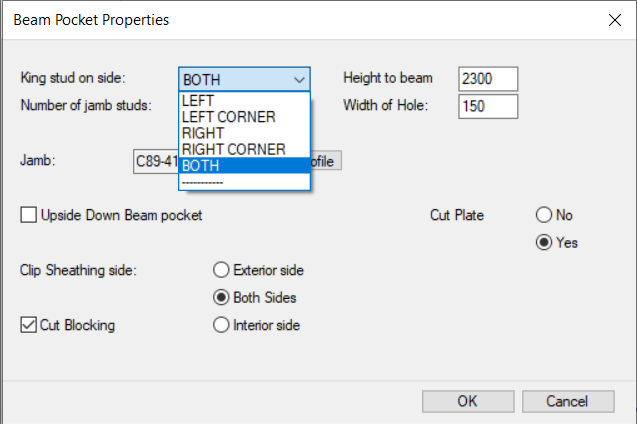Close the Beam Pocket Properties dialog
This screenshot has height=424, width=637.
[x=613, y=19]
